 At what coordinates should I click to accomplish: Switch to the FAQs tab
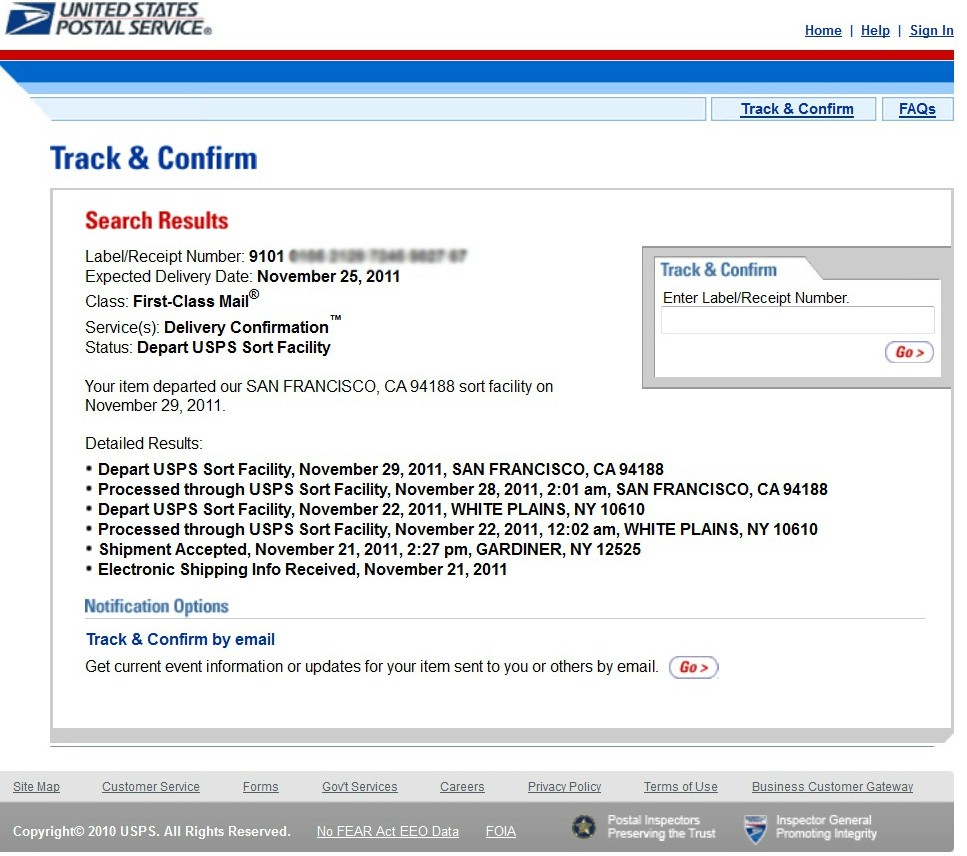pos(917,109)
